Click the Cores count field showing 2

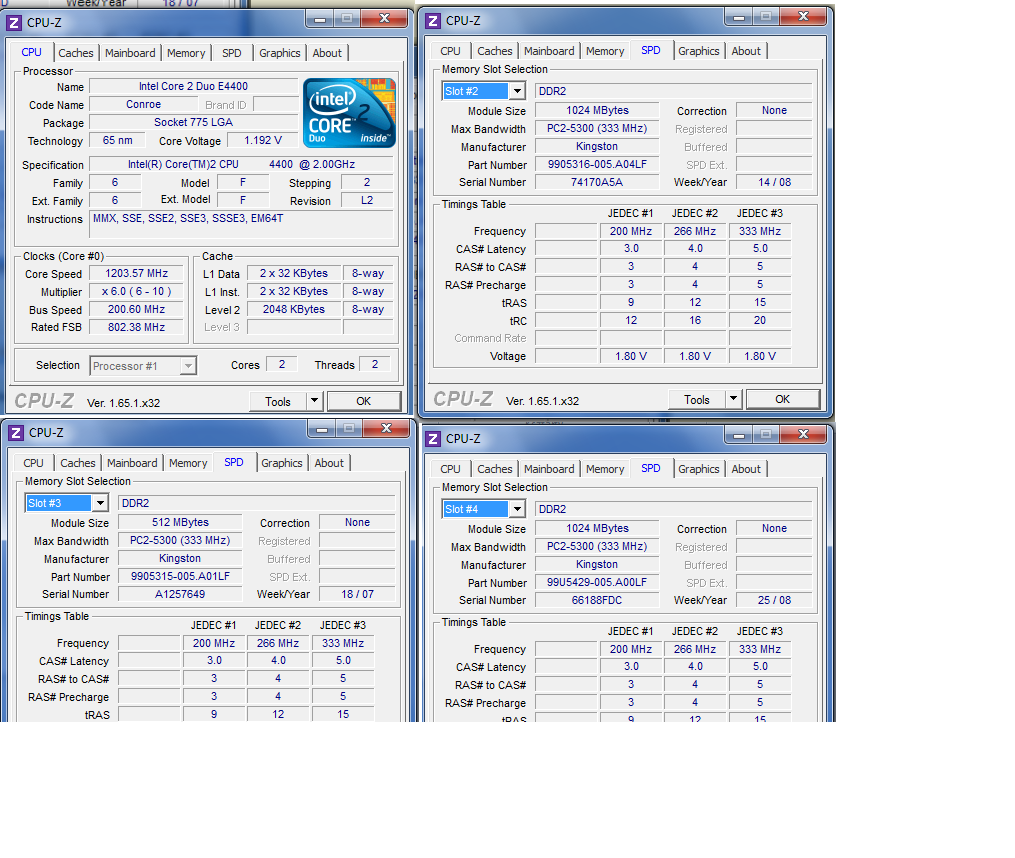[282, 365]
